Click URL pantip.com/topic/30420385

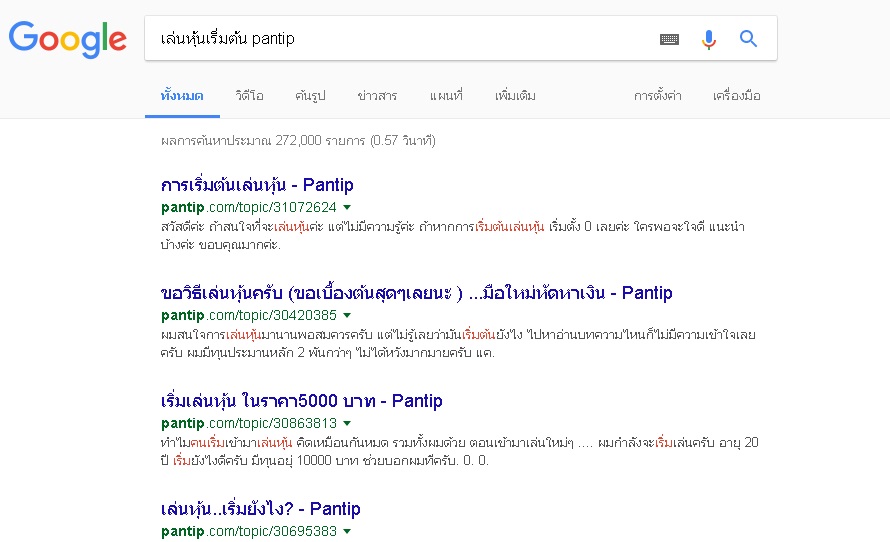249,315
